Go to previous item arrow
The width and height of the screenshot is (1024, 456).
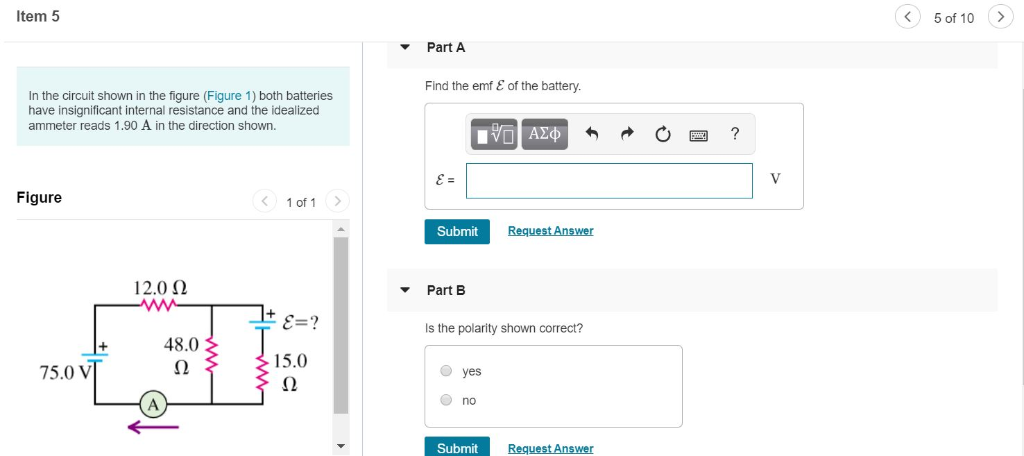908,17
